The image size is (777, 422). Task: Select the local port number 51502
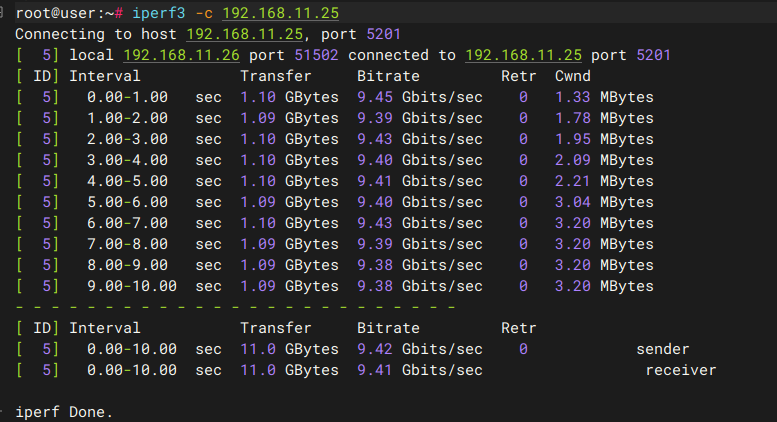(x=316, y=55)
